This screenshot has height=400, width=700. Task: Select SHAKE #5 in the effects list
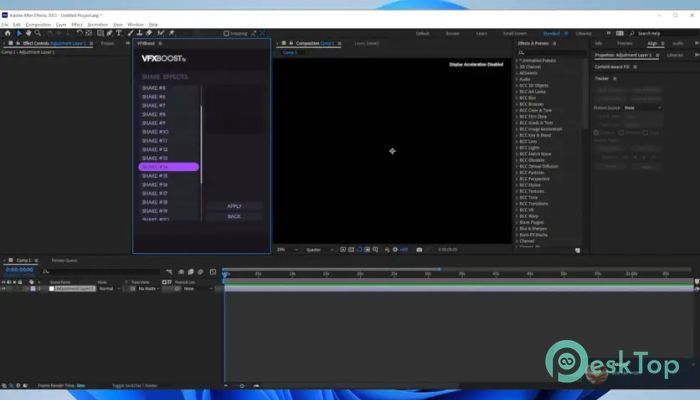pyautogui.click(x=168, y=88)
